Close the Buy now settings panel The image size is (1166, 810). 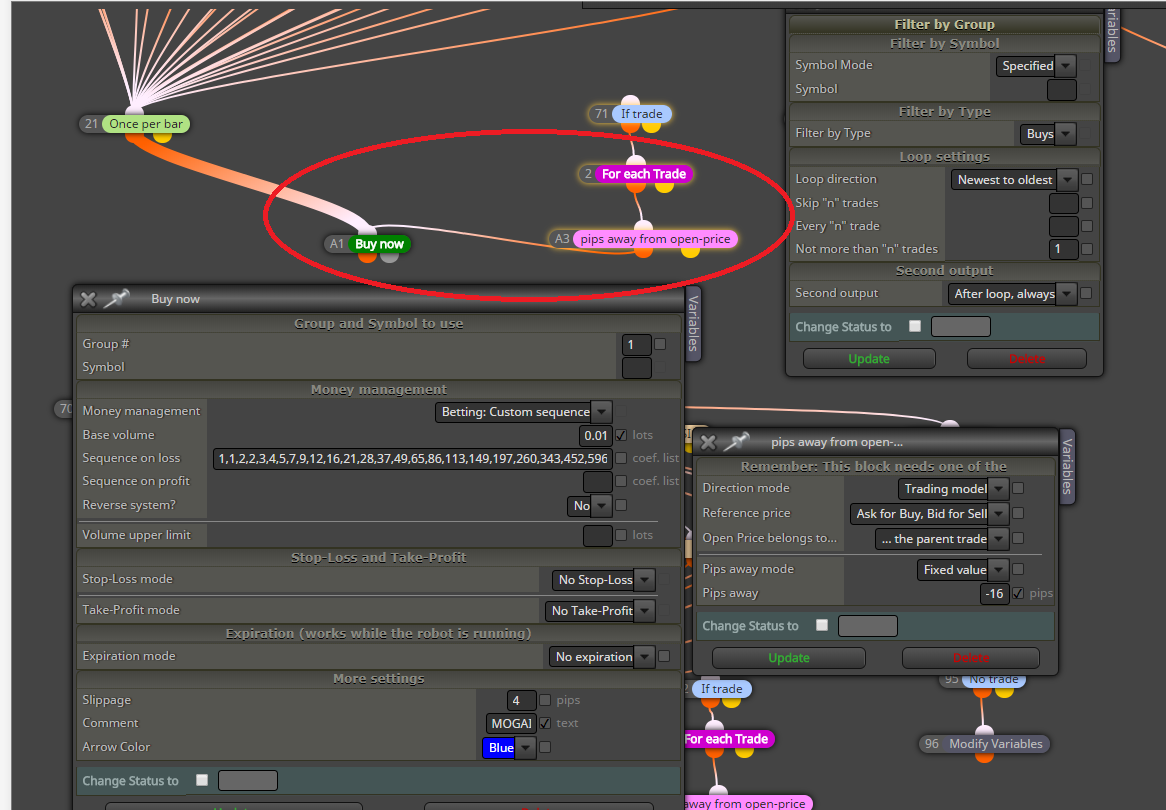88,299
